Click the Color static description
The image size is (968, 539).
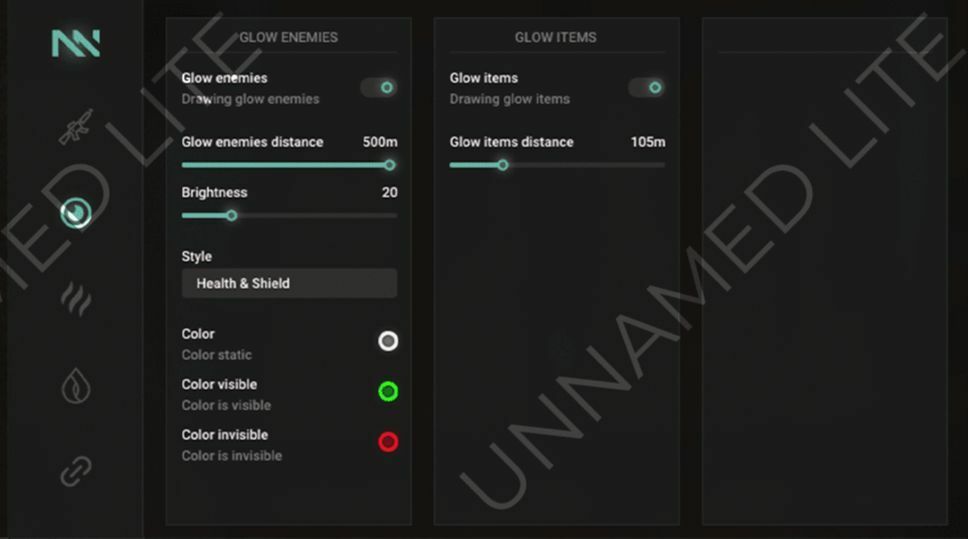coord(217,355)
